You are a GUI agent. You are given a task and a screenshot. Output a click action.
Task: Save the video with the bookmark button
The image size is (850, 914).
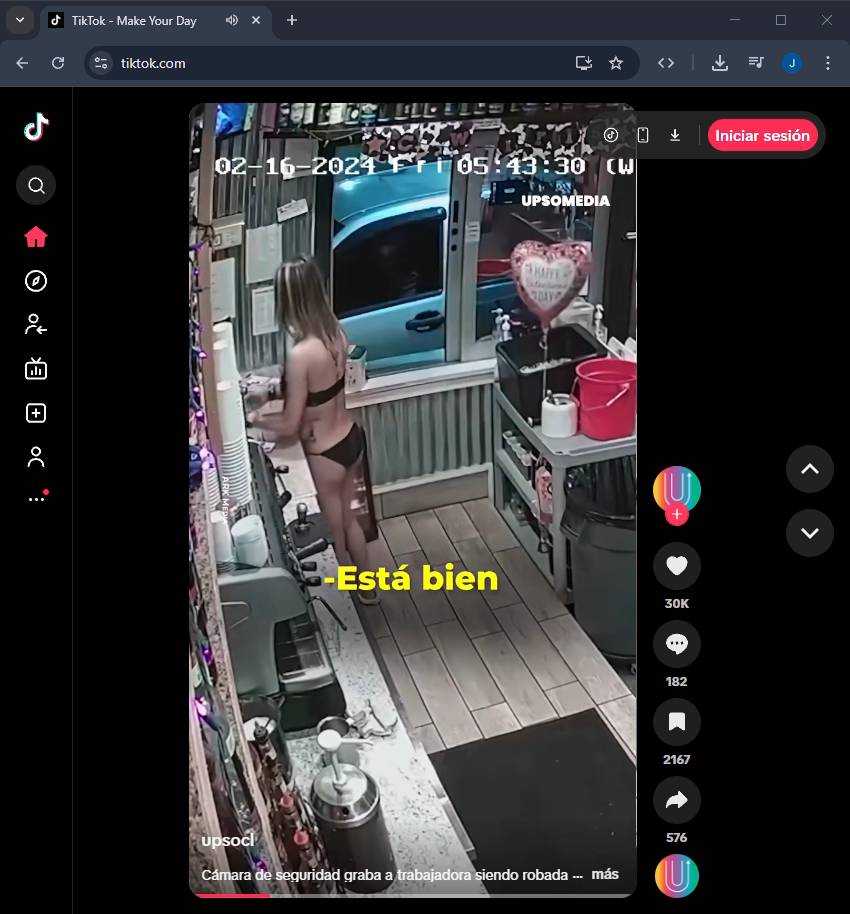[677, 722]
